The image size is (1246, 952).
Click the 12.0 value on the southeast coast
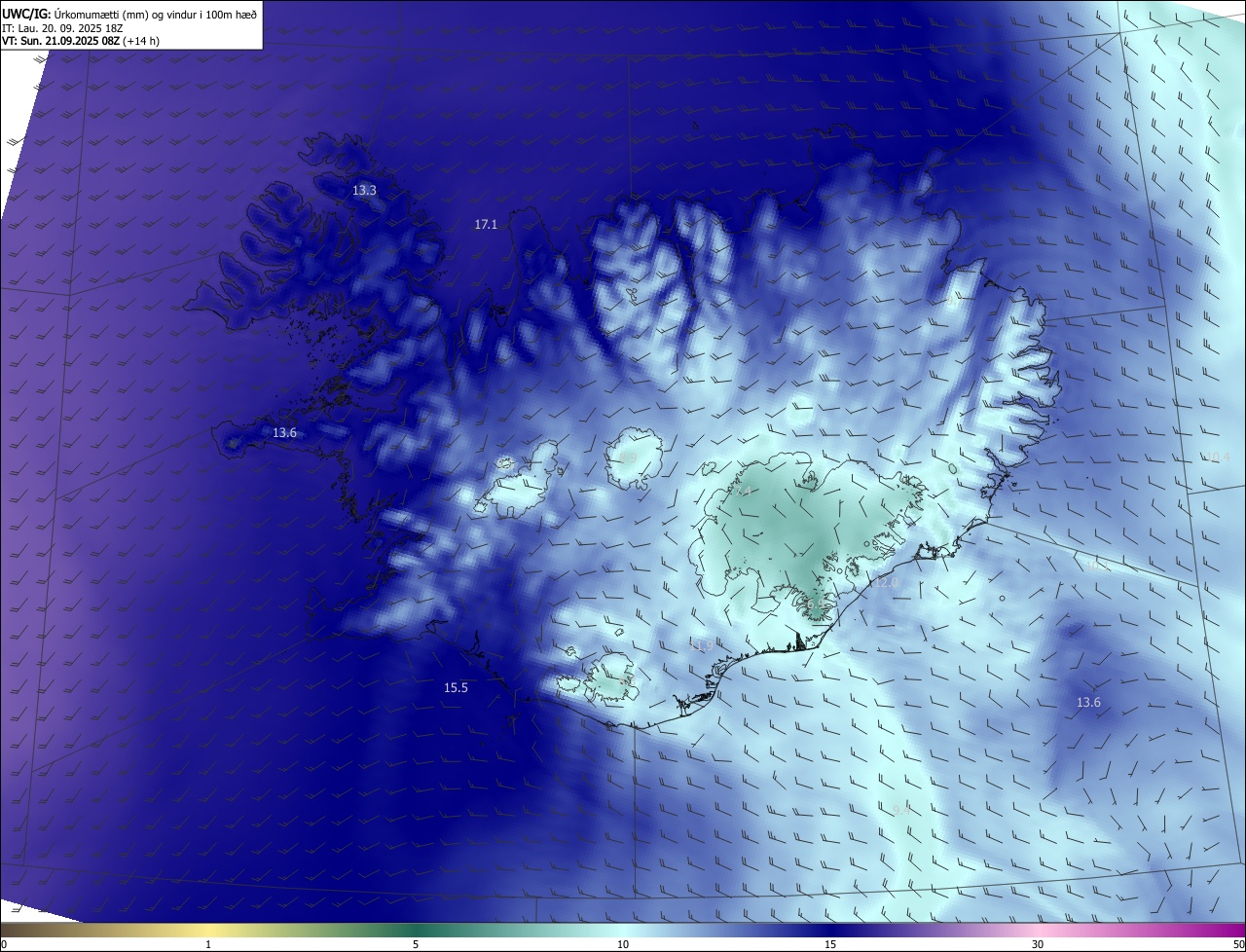click(x=886, y=582)
